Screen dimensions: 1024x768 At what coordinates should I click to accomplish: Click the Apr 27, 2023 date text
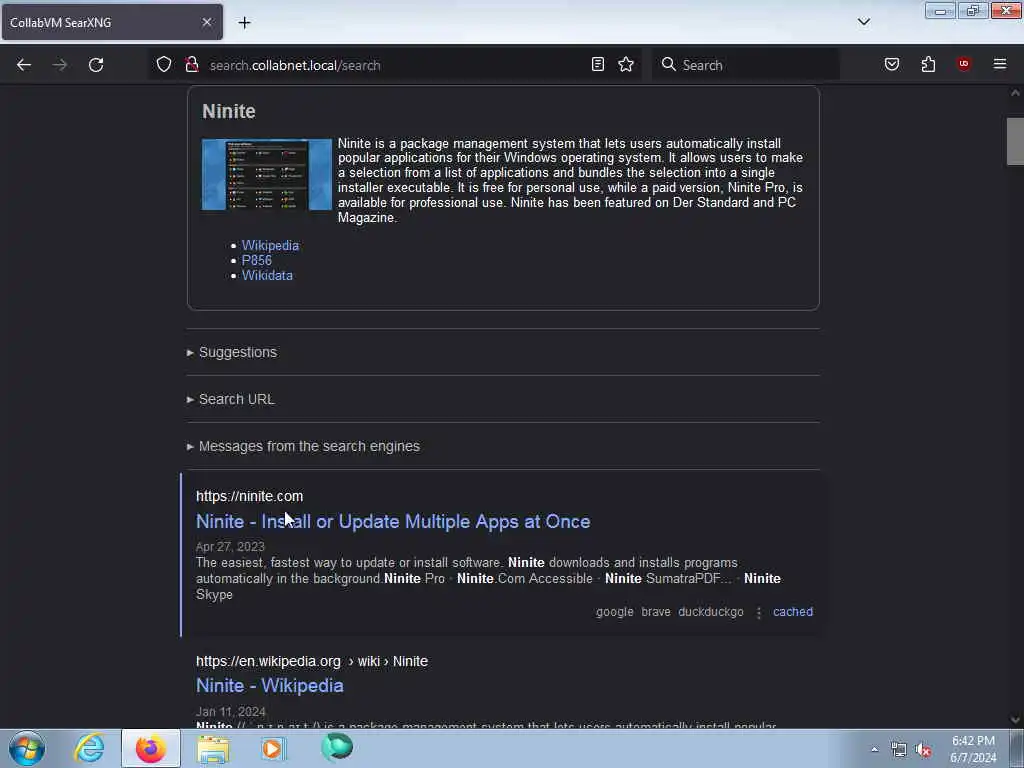coord(230,547)
